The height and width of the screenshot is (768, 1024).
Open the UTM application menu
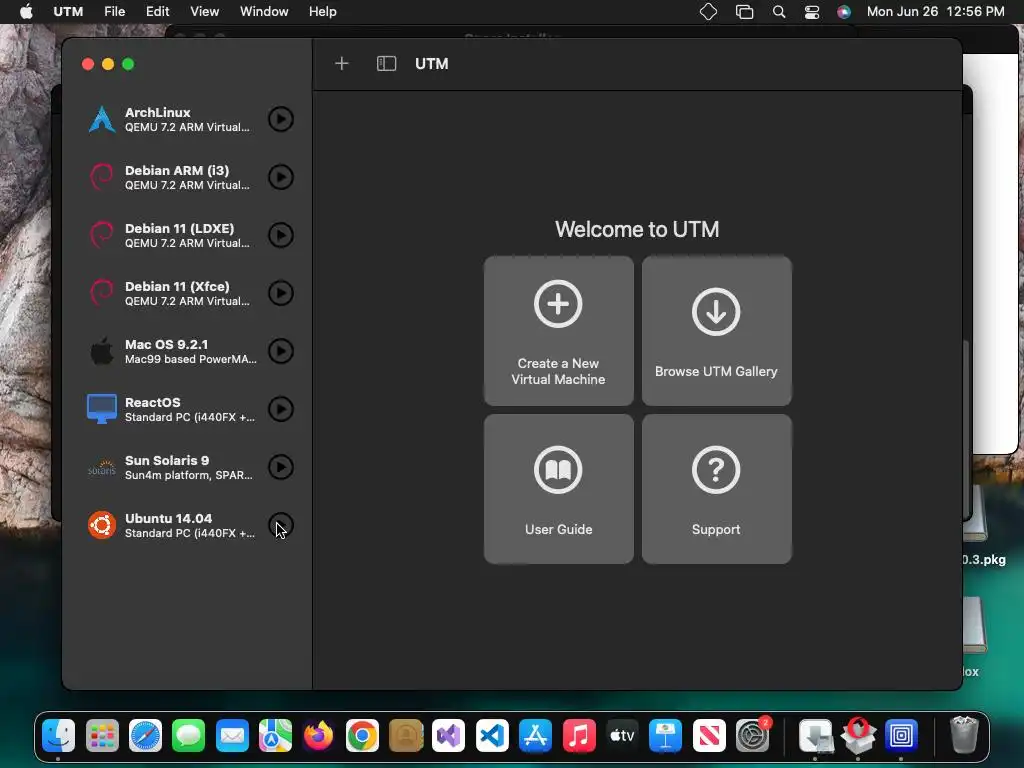68,11
